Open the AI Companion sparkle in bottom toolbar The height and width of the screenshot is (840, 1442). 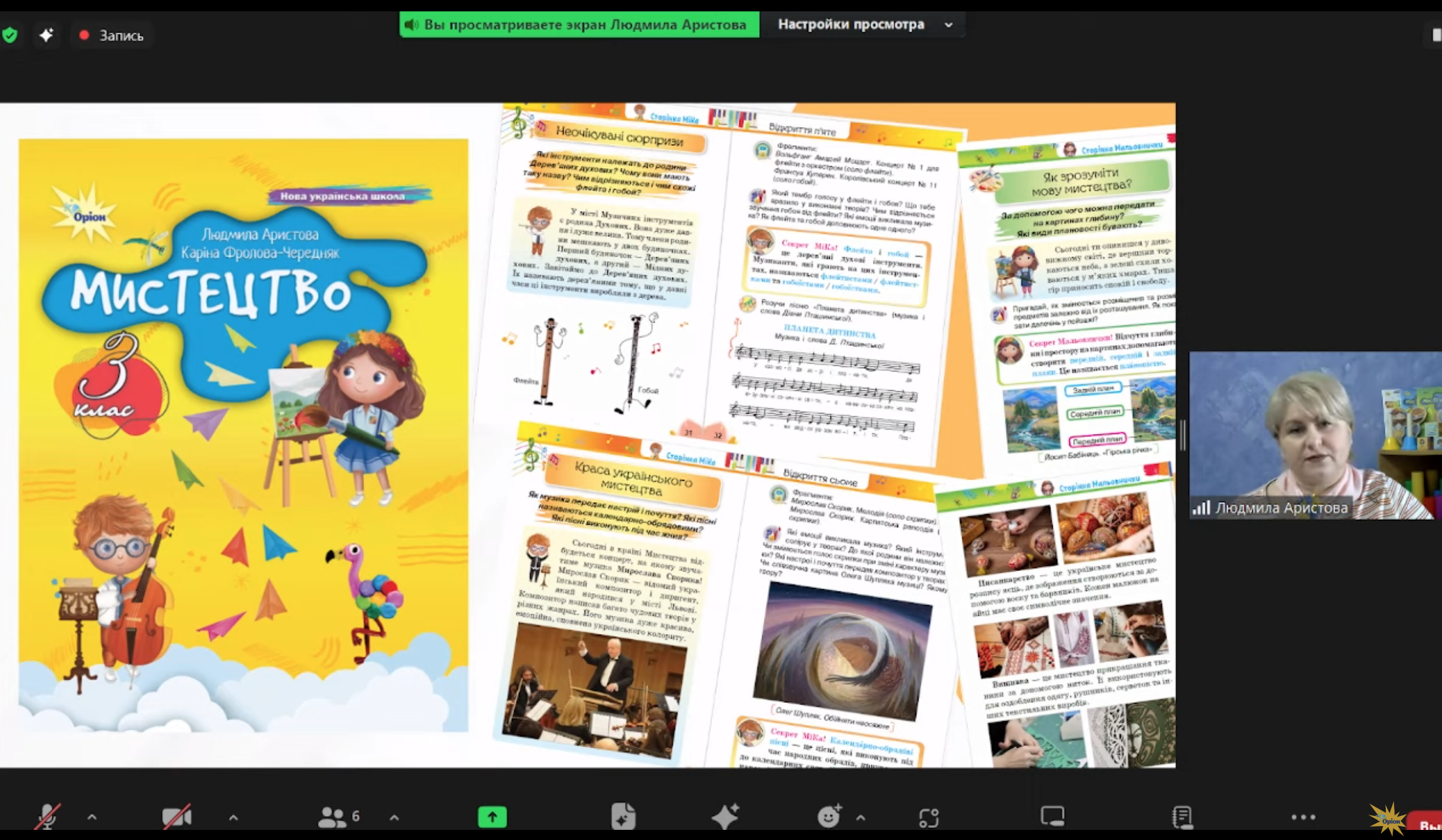[725, 817]
